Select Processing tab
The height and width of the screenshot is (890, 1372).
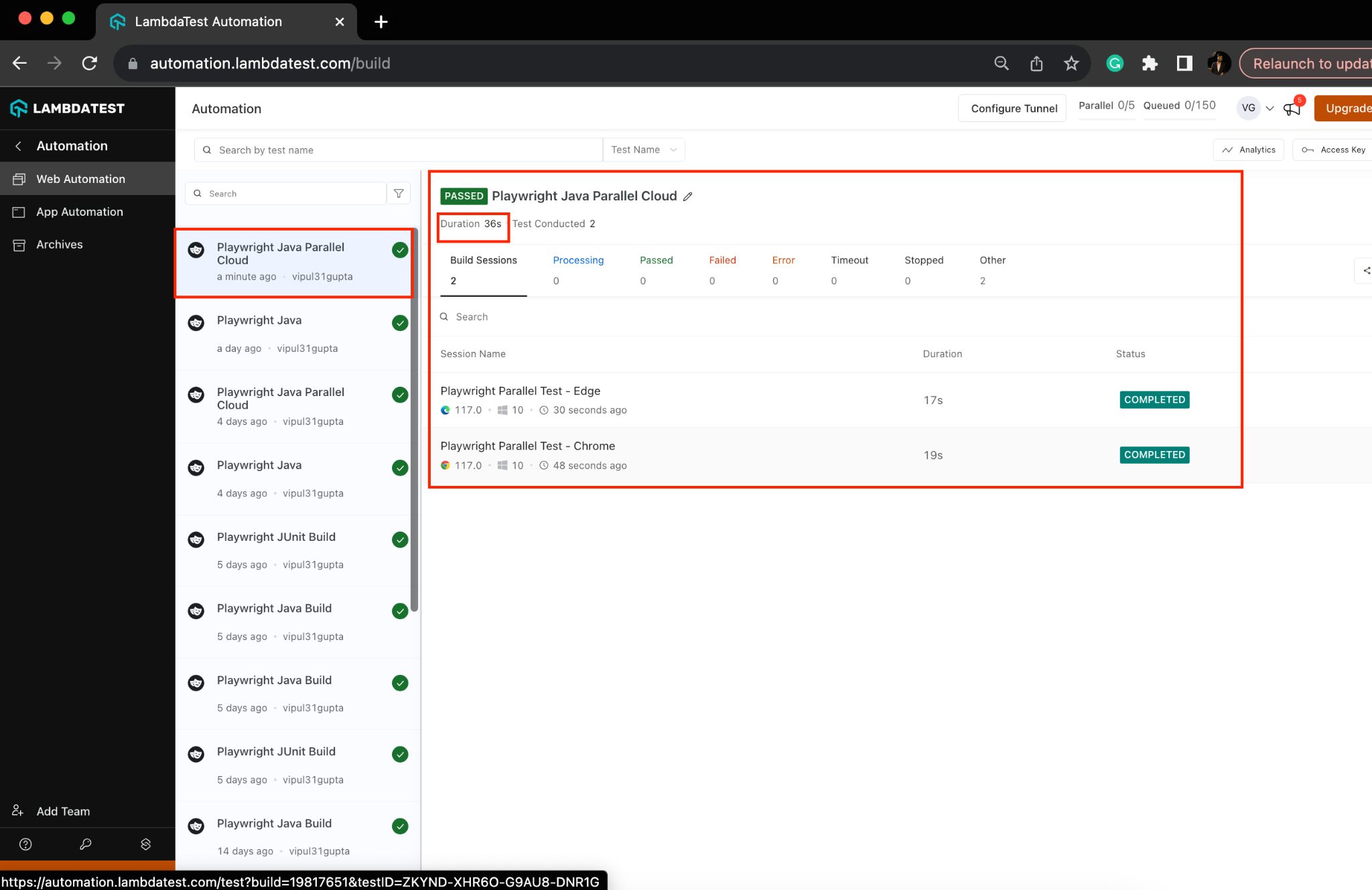coord(578,270)
